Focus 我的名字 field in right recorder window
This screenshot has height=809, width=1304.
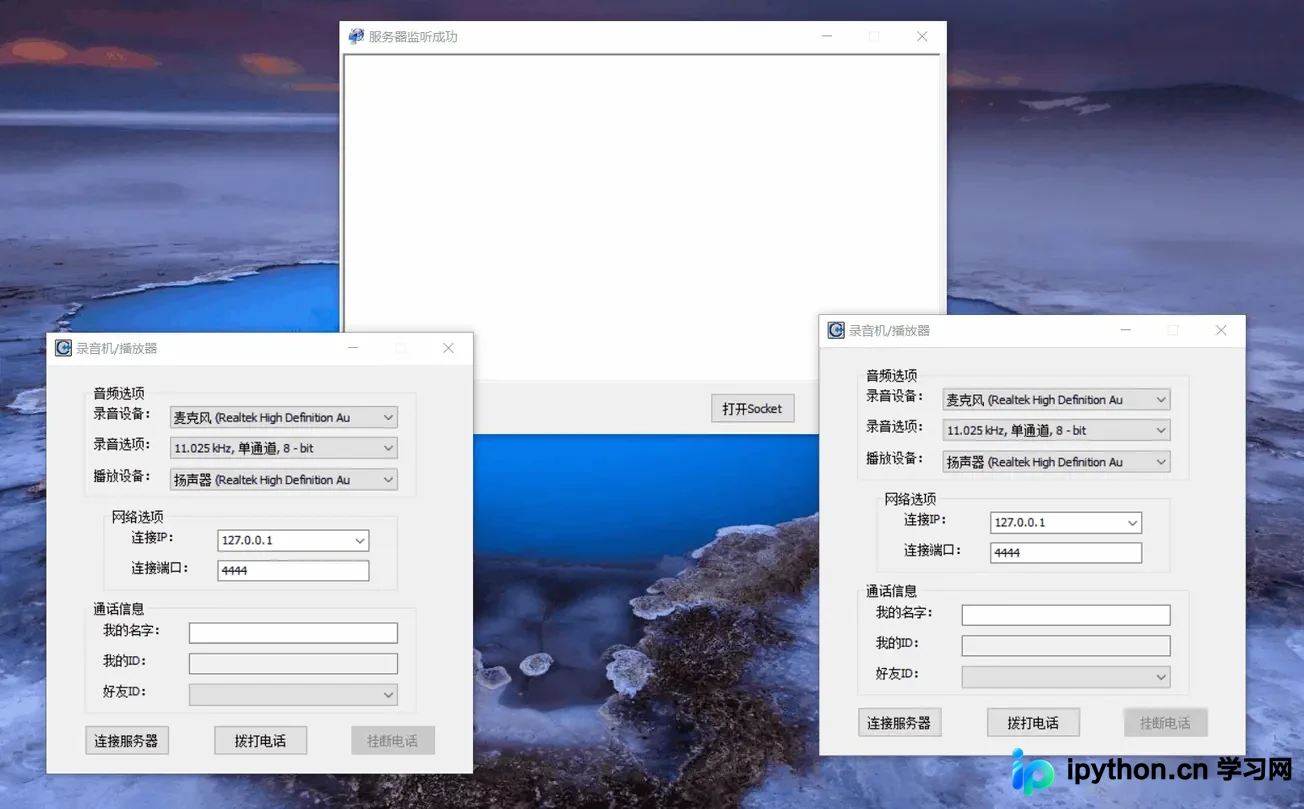click(x=1066, y=615)
